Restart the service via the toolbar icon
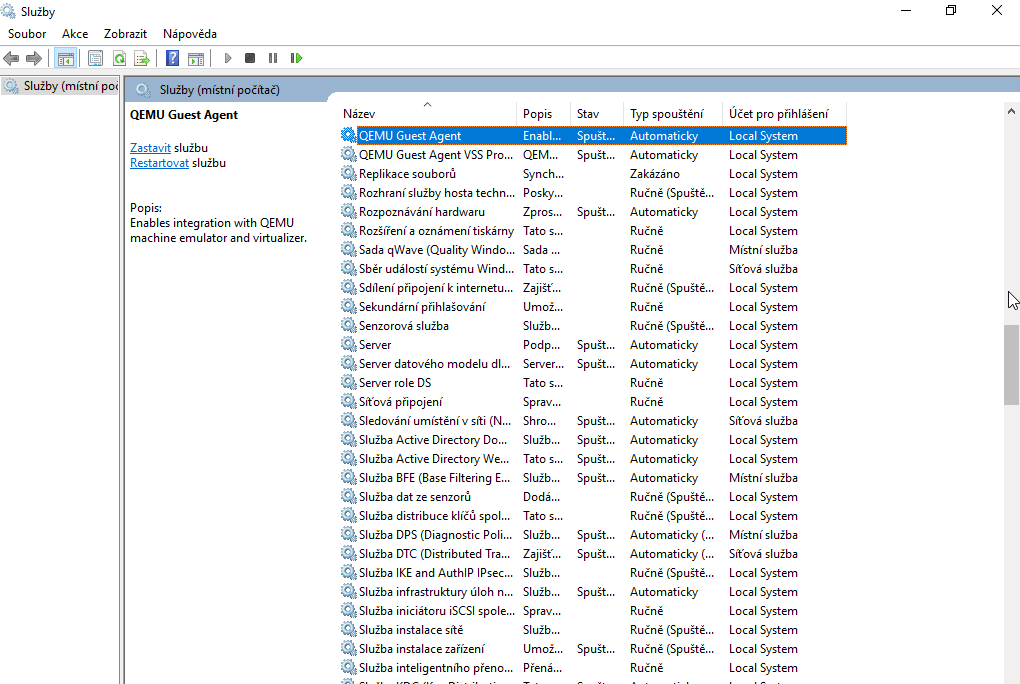 [x=296, y=59]
